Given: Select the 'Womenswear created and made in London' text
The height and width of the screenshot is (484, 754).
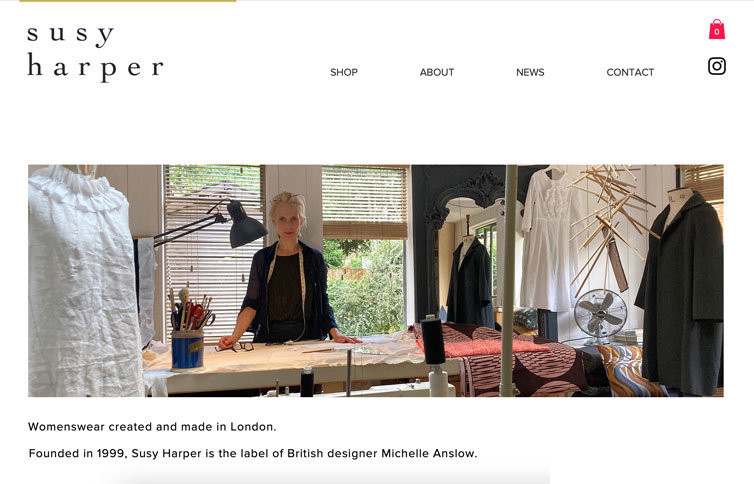Looking at the screenshot, I should click(152, 427).
